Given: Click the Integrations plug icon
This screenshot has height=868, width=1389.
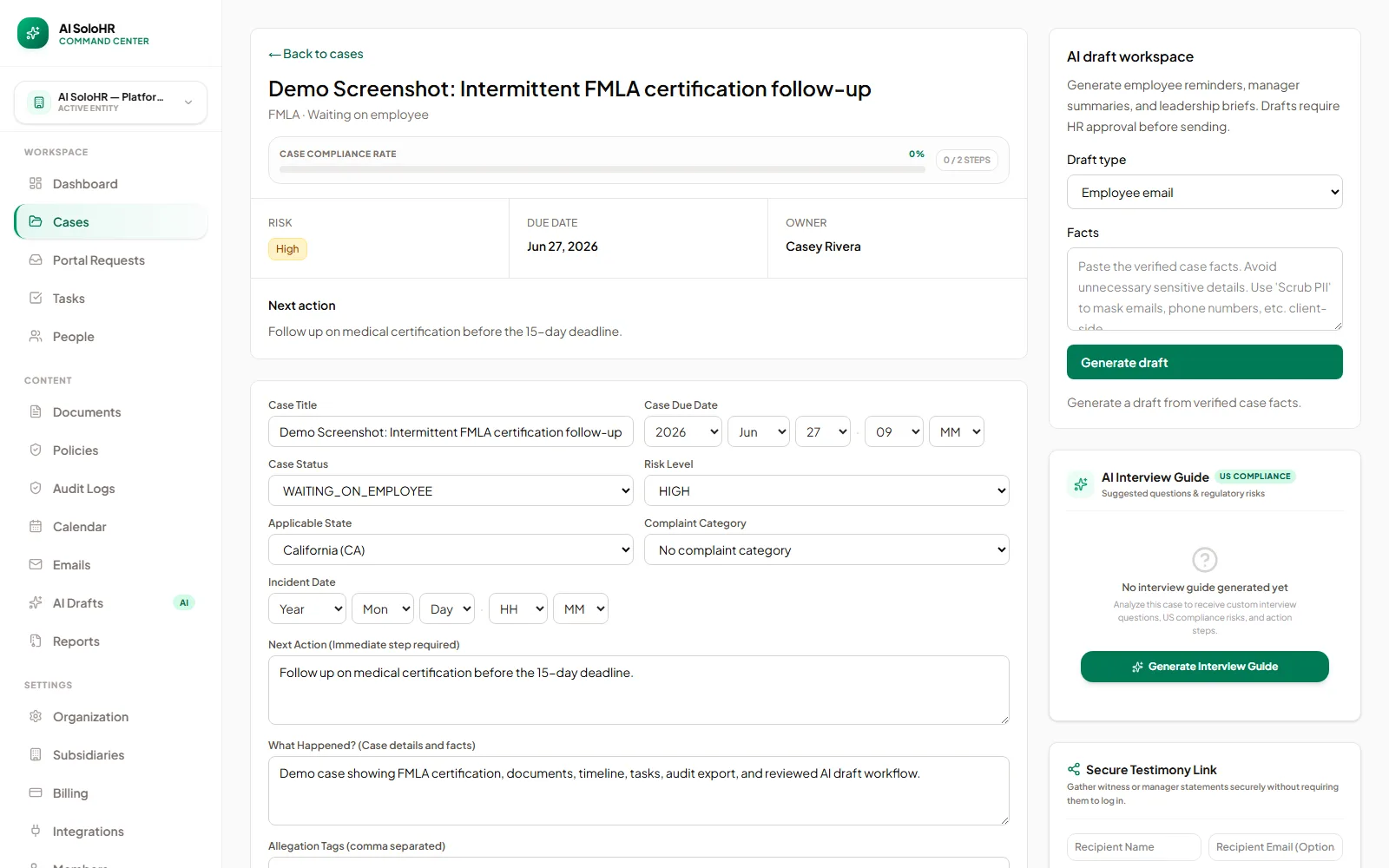Looking at the screenshot, I should click(x=36, y=831).
